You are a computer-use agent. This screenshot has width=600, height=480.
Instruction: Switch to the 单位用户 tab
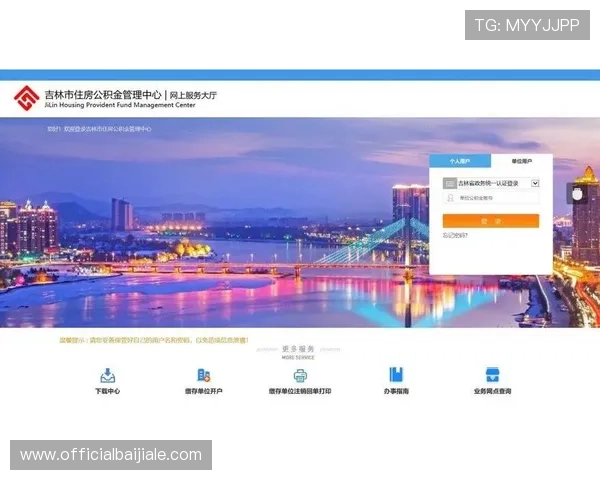click(x=522, y=161)
